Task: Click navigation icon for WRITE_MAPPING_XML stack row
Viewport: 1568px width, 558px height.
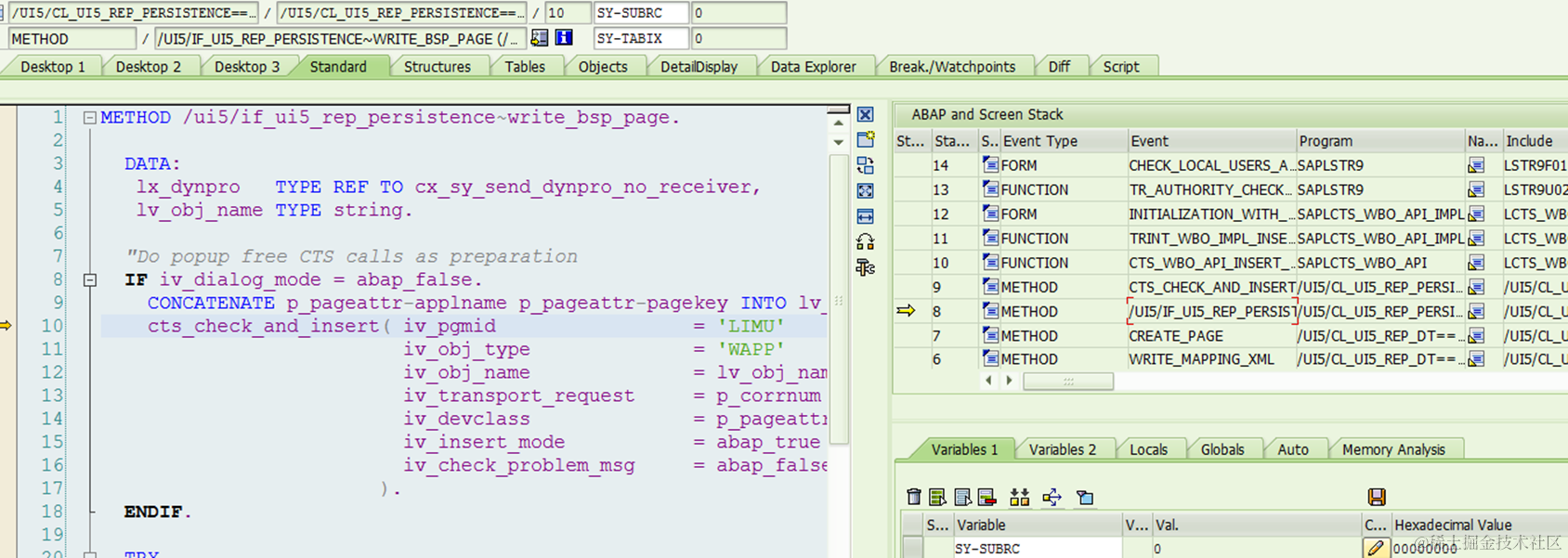Action: (x=1476, y=359)
